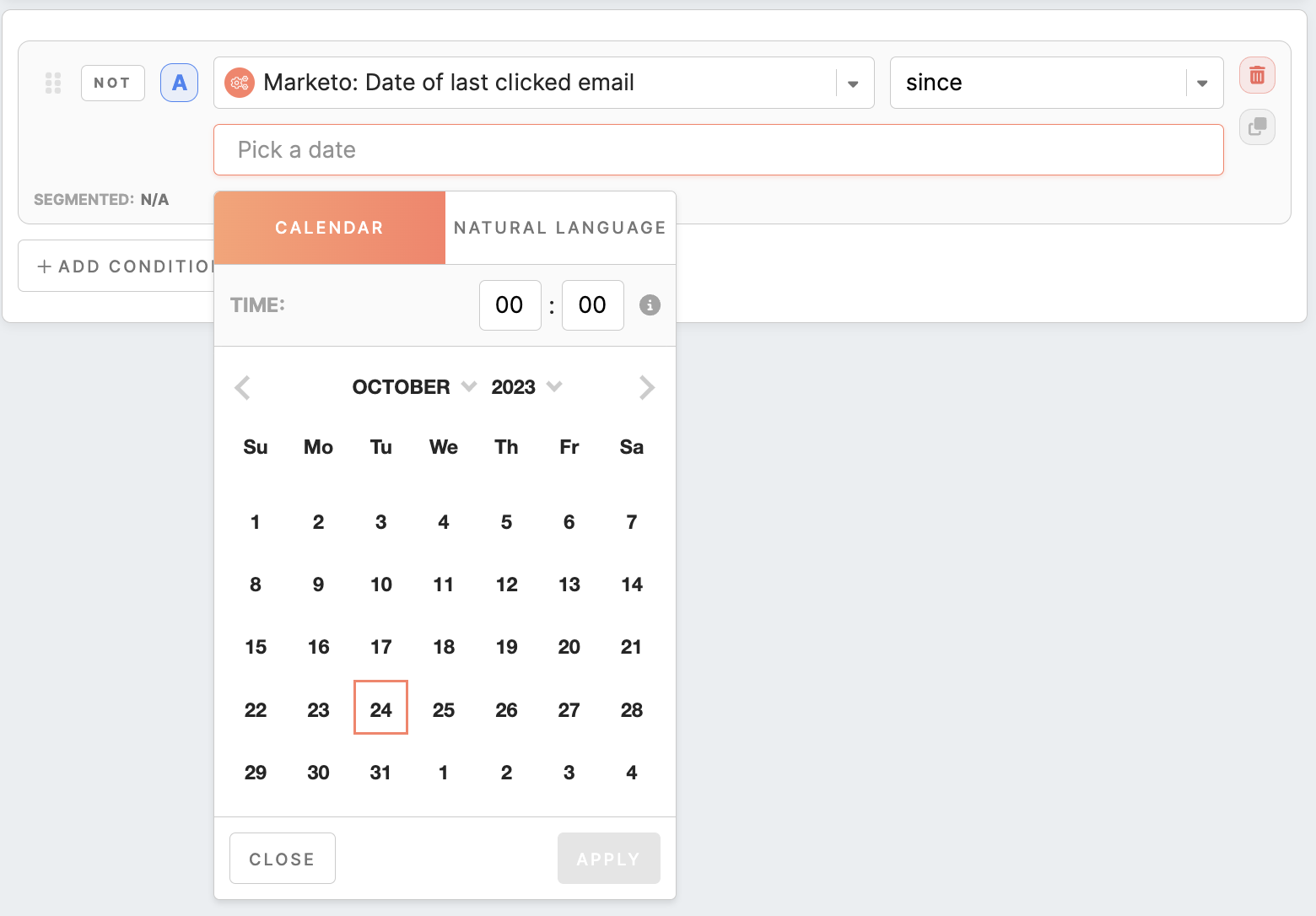Viewport: 1316px width, 916px height.
Task: Select October 9 in calendar
Action: pyautogui.click(x=319, y=585)
